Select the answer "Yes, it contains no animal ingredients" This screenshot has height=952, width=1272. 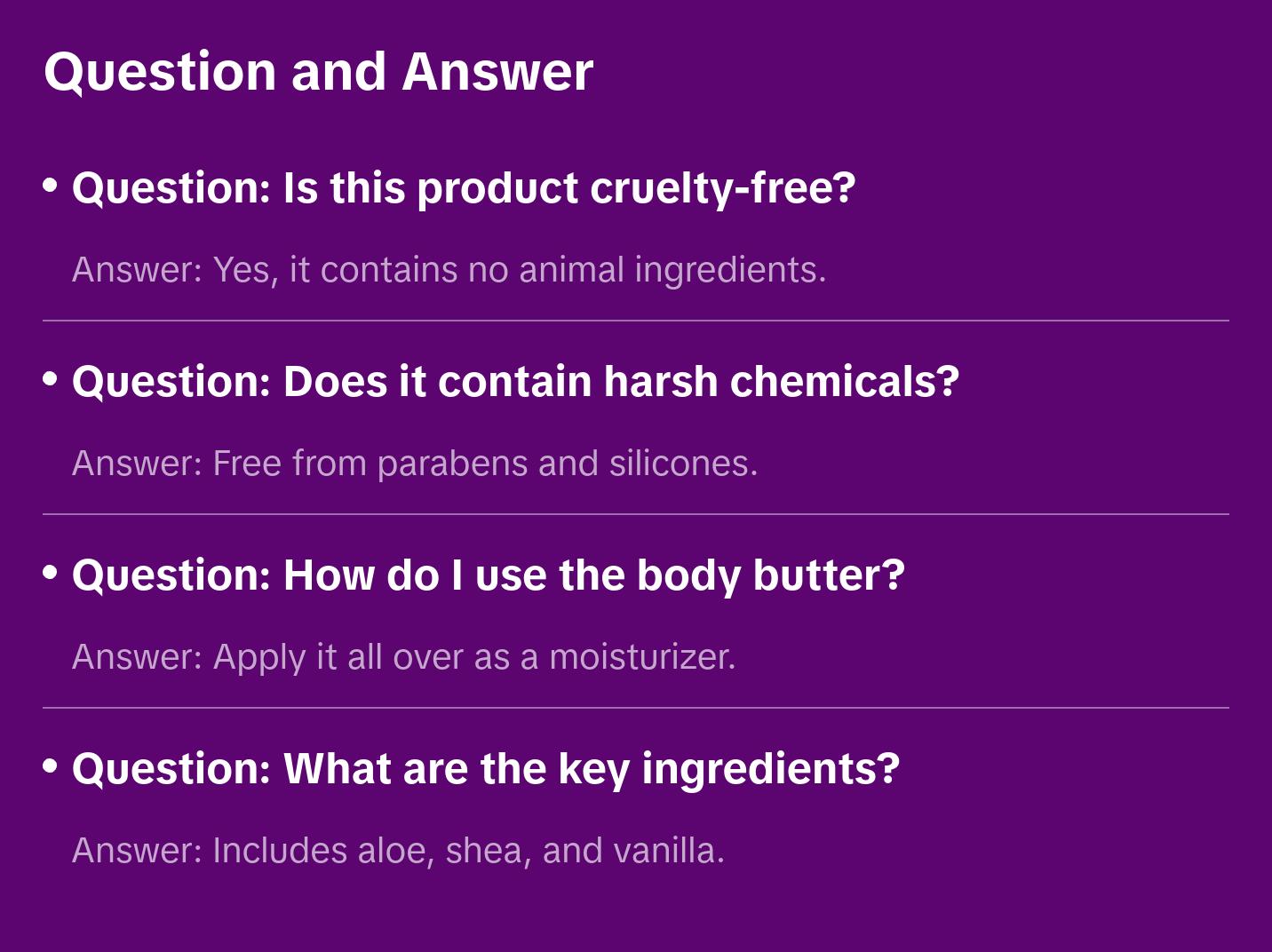(449, 270)
